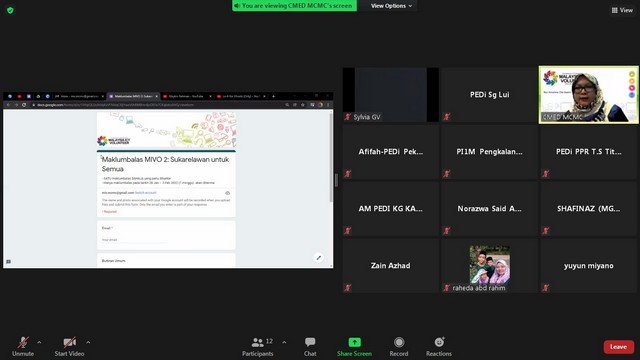
Task: Open the Reactions menu
Action: (439, 347)
